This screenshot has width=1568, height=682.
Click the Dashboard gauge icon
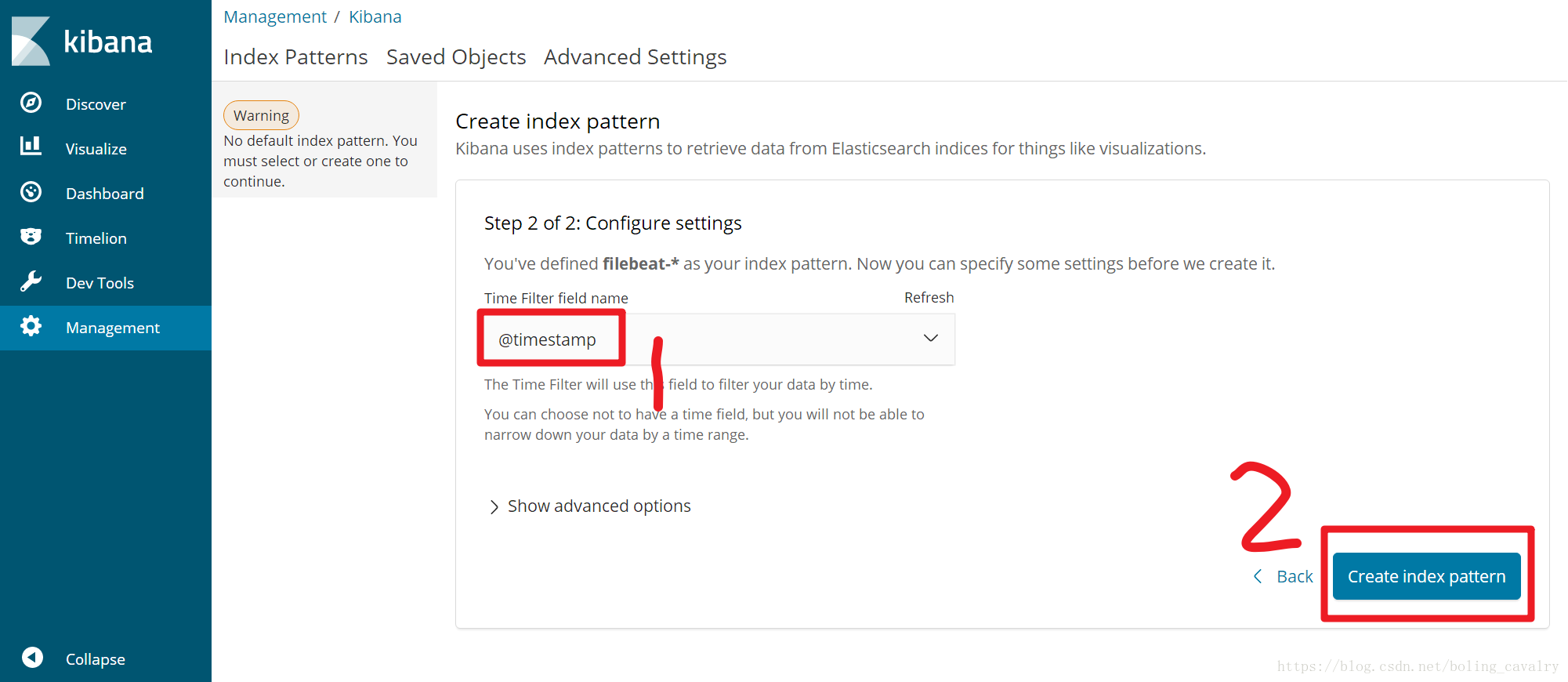[x=31, y=192]
